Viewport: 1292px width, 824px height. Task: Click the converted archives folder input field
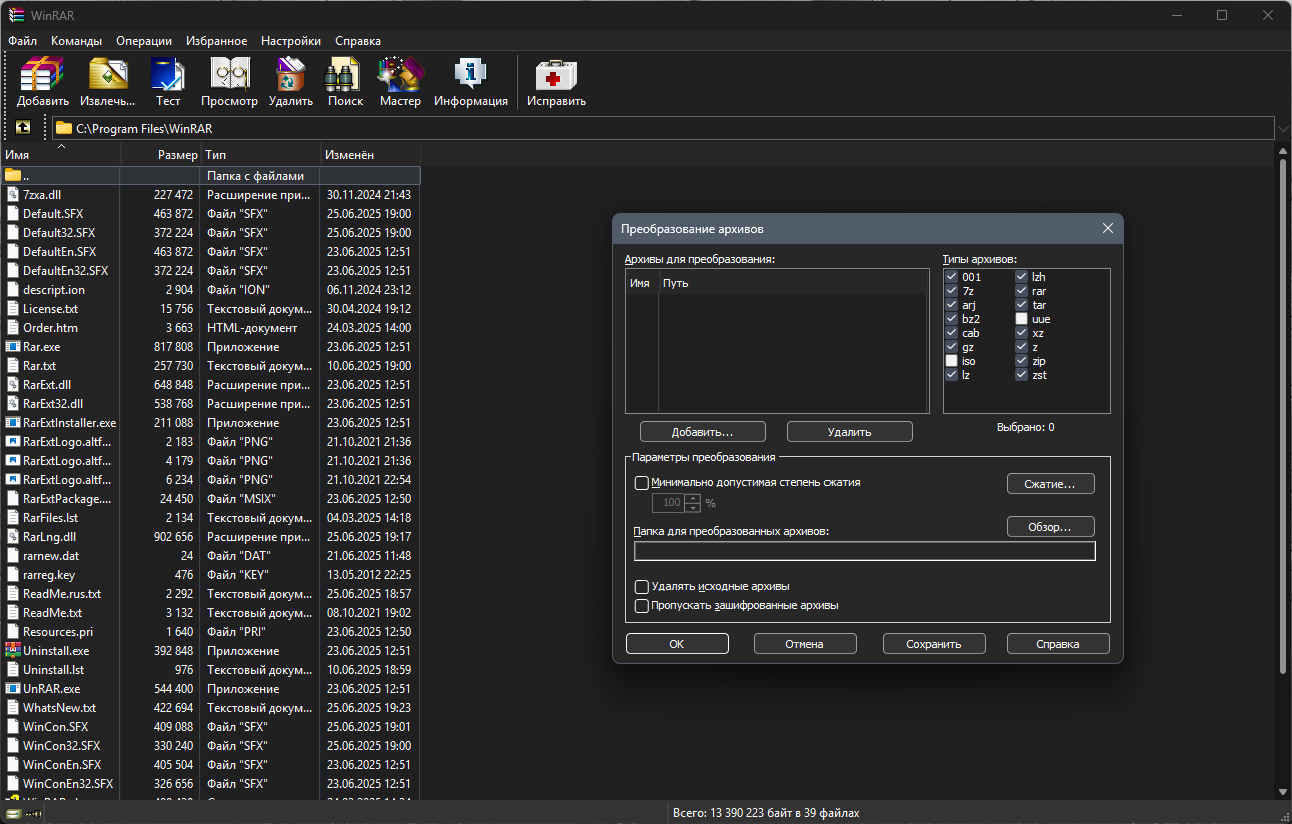[x=864, y=551]
